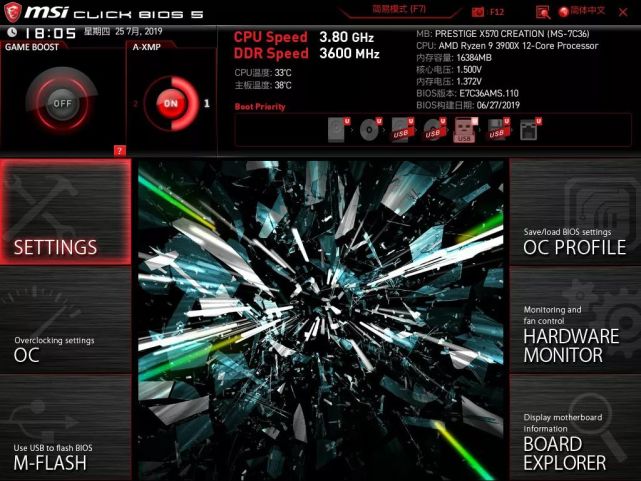Open the HARDWARE MONITOR tile
The image size is (641, 481).
[575, 320]
